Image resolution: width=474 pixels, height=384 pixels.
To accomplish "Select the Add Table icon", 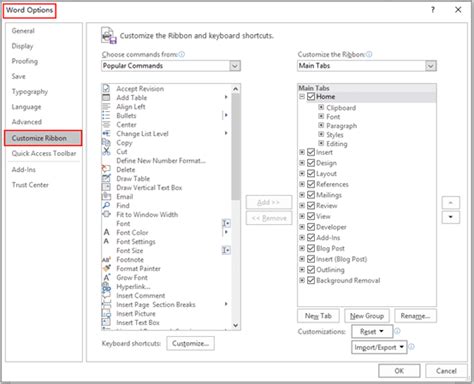I will coord(106,97).
